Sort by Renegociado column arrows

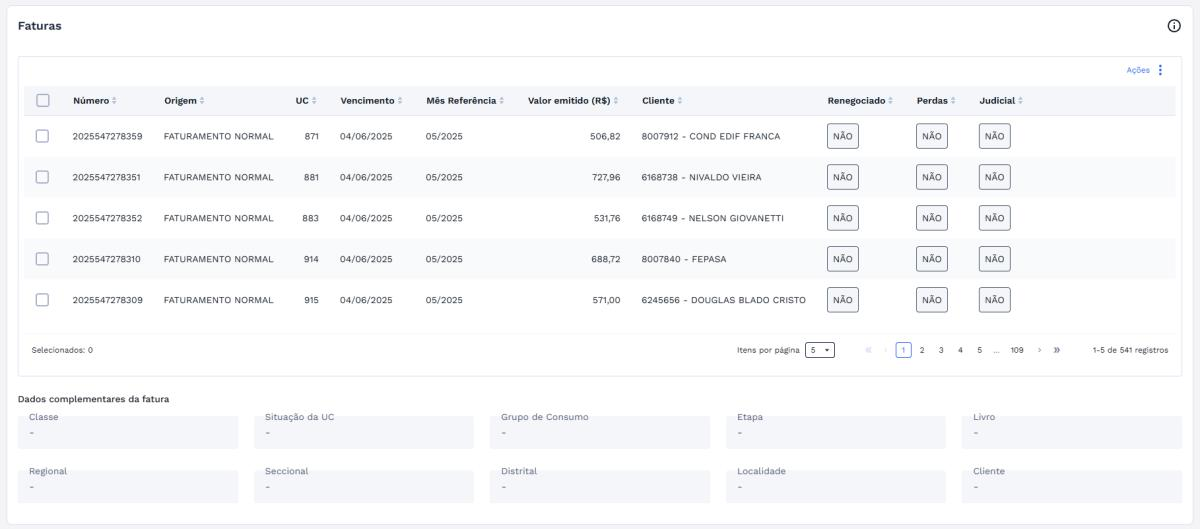tap(890, 101)
